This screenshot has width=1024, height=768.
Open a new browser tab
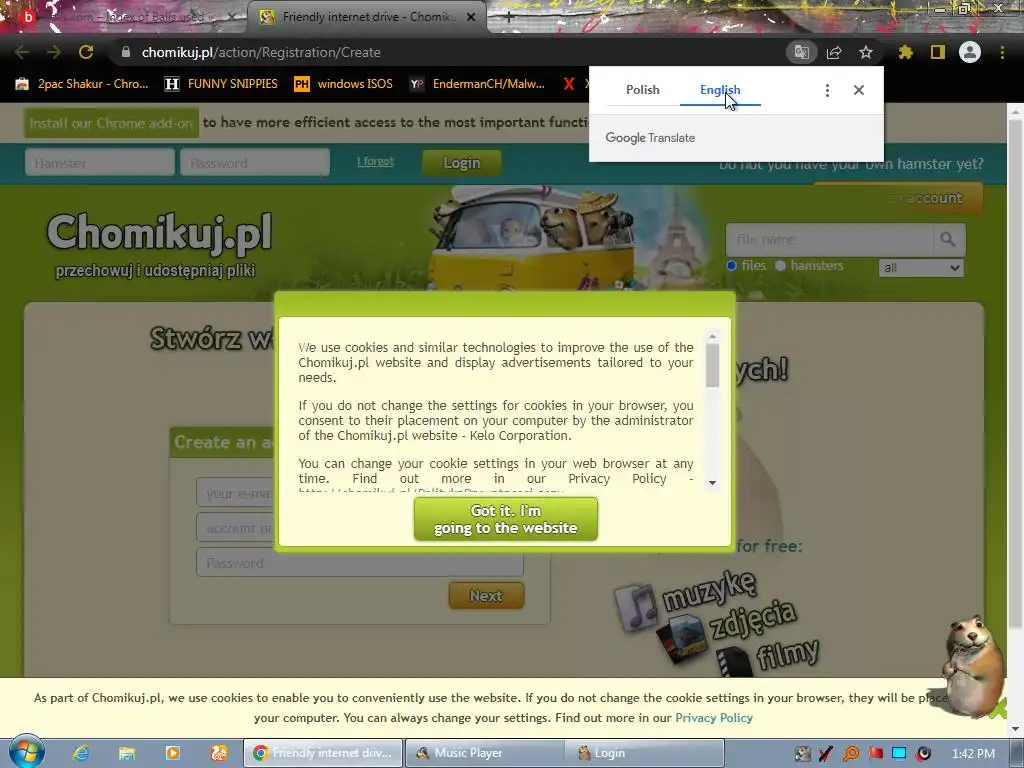(509, 17)
